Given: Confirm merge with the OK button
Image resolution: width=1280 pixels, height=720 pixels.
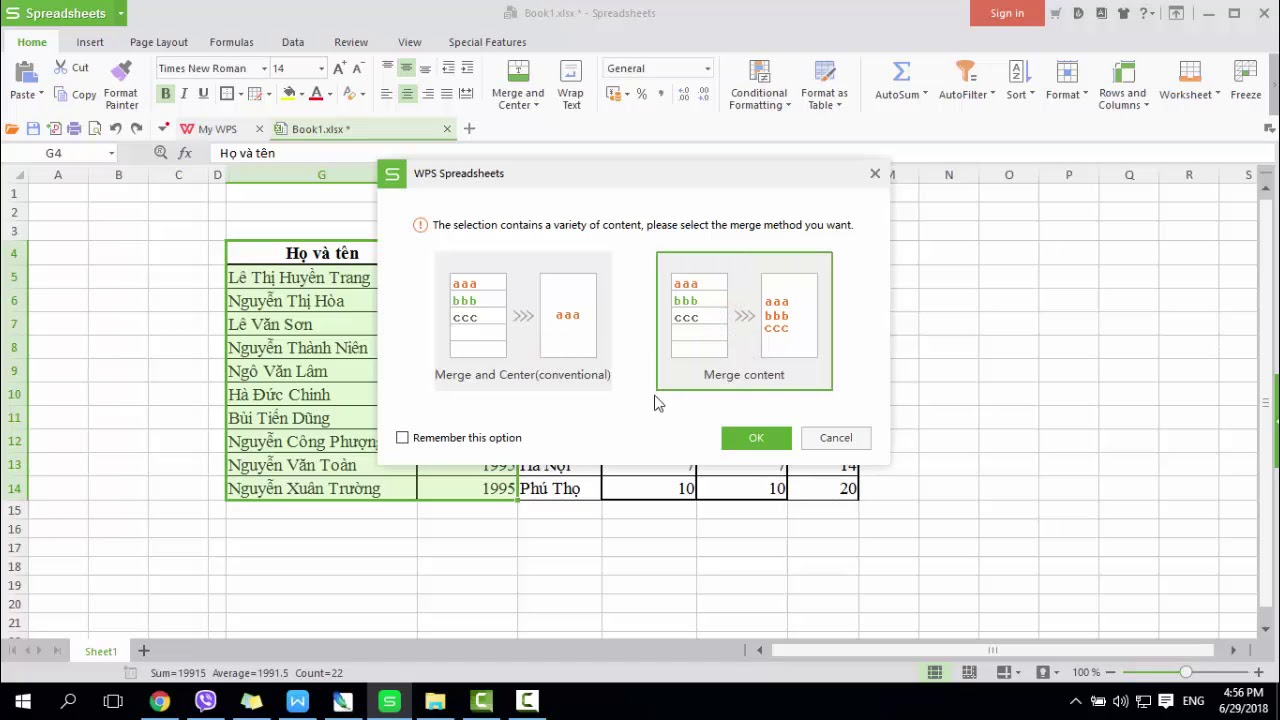Looking at the screenshot, I should [x=756, y=438].
